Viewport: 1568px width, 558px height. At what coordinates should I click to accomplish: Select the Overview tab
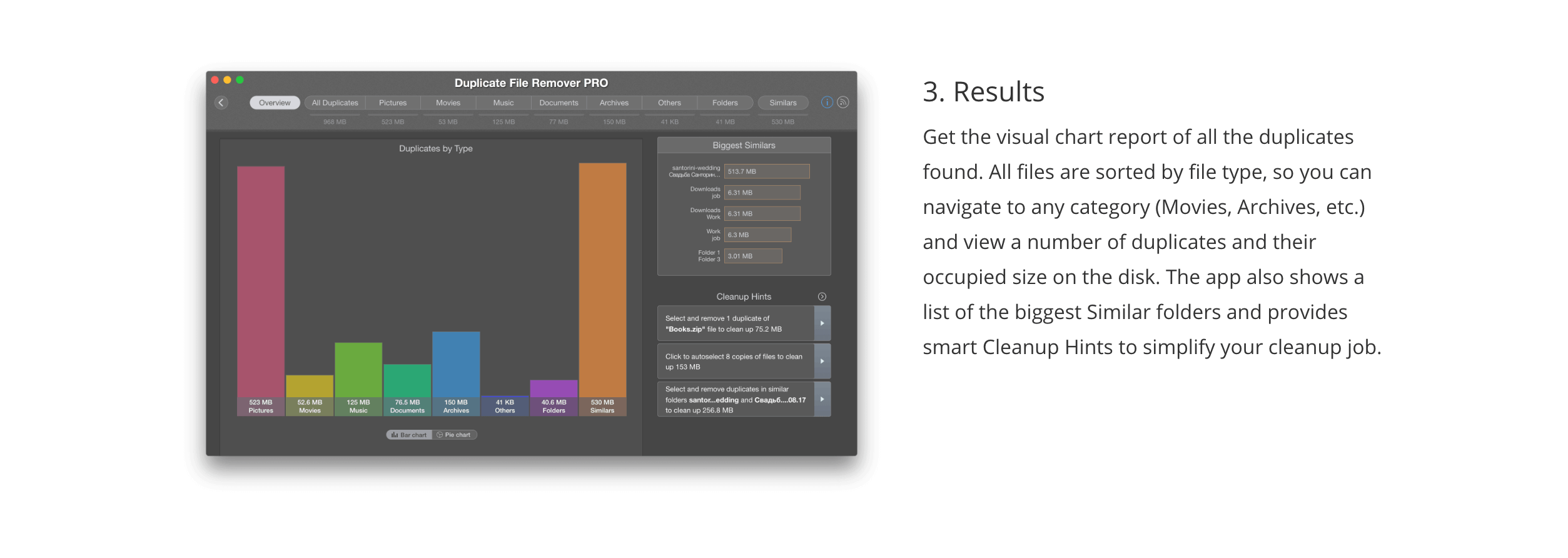pos(275,103)
